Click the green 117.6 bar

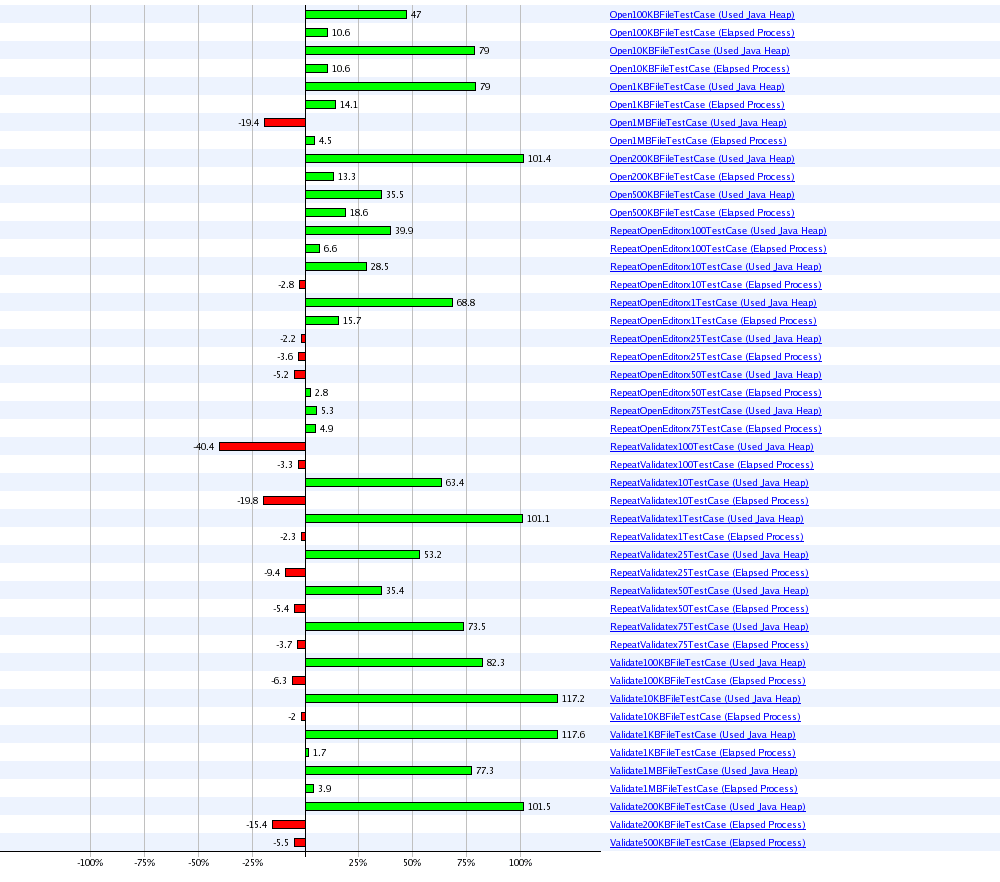[431, 735]
